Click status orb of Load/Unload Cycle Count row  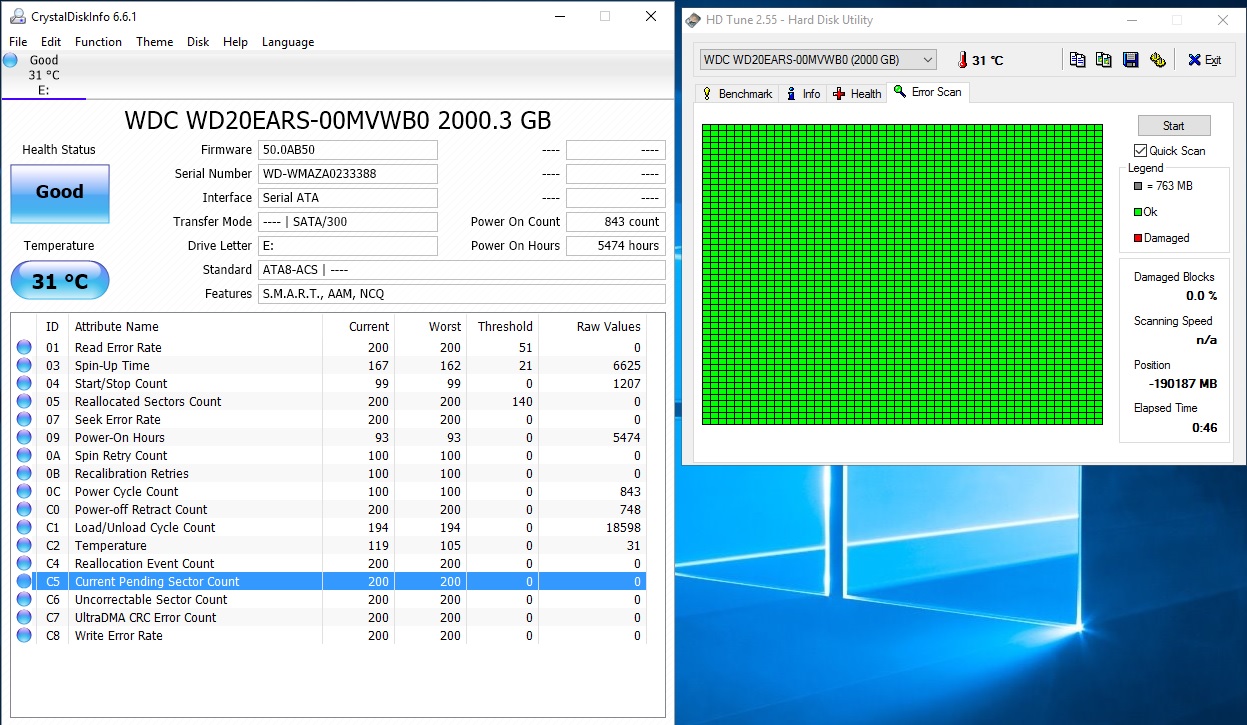click(x=24, y=528)
